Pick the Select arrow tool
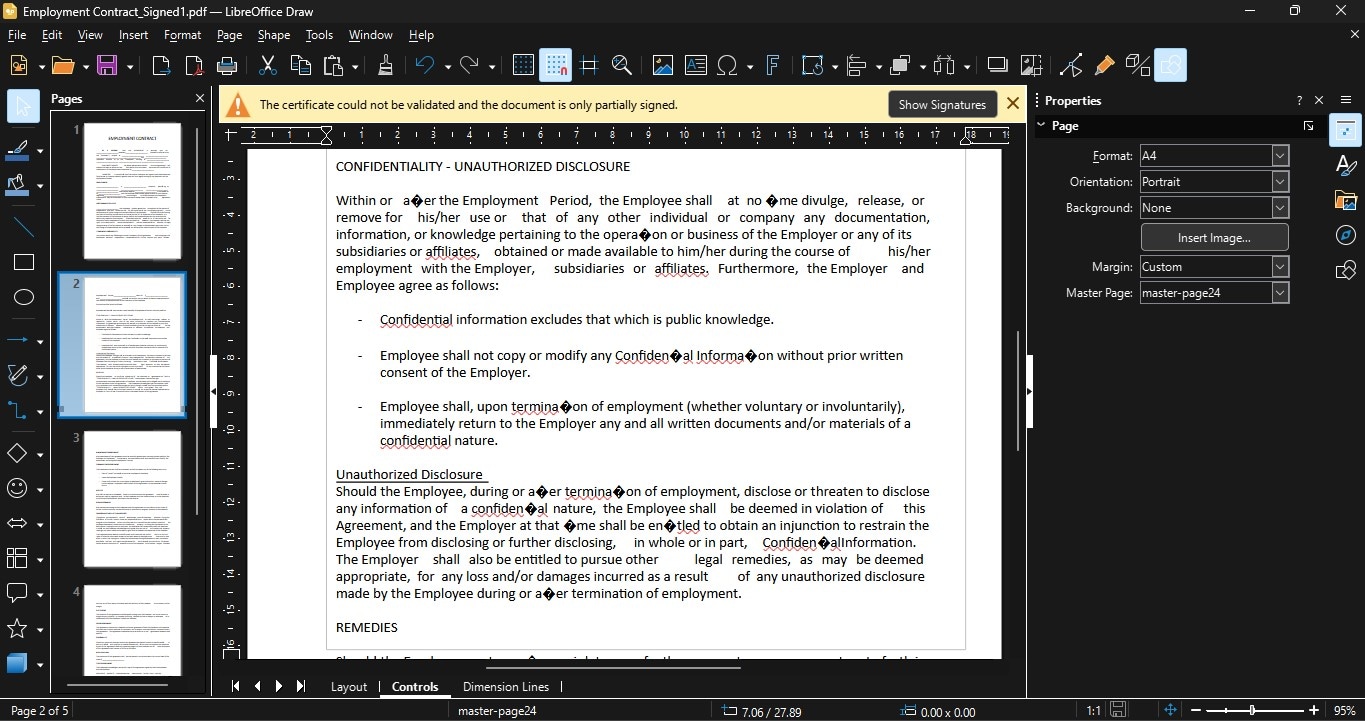 pyautogui.click(x=24, y=106)
